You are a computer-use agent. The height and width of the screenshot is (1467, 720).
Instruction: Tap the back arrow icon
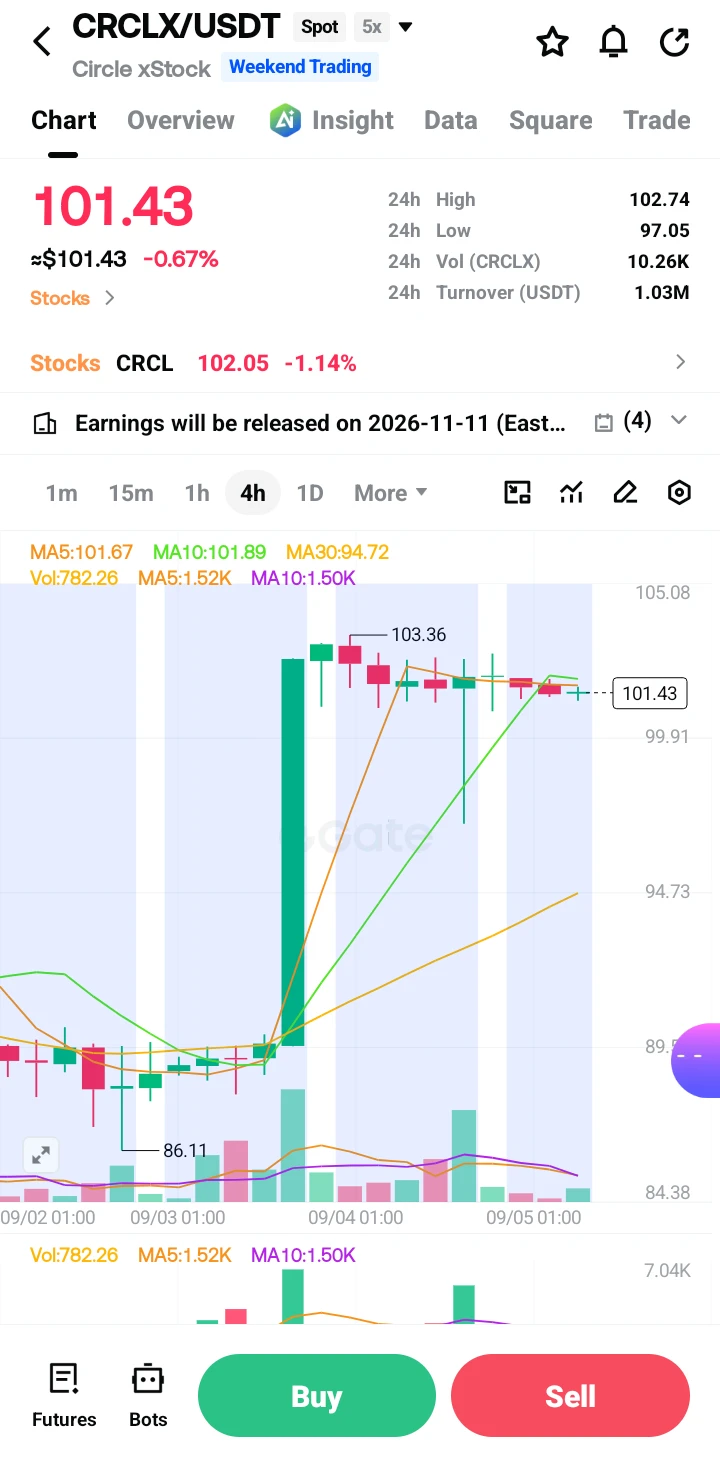pyautogui.click(x=42, y=42)
